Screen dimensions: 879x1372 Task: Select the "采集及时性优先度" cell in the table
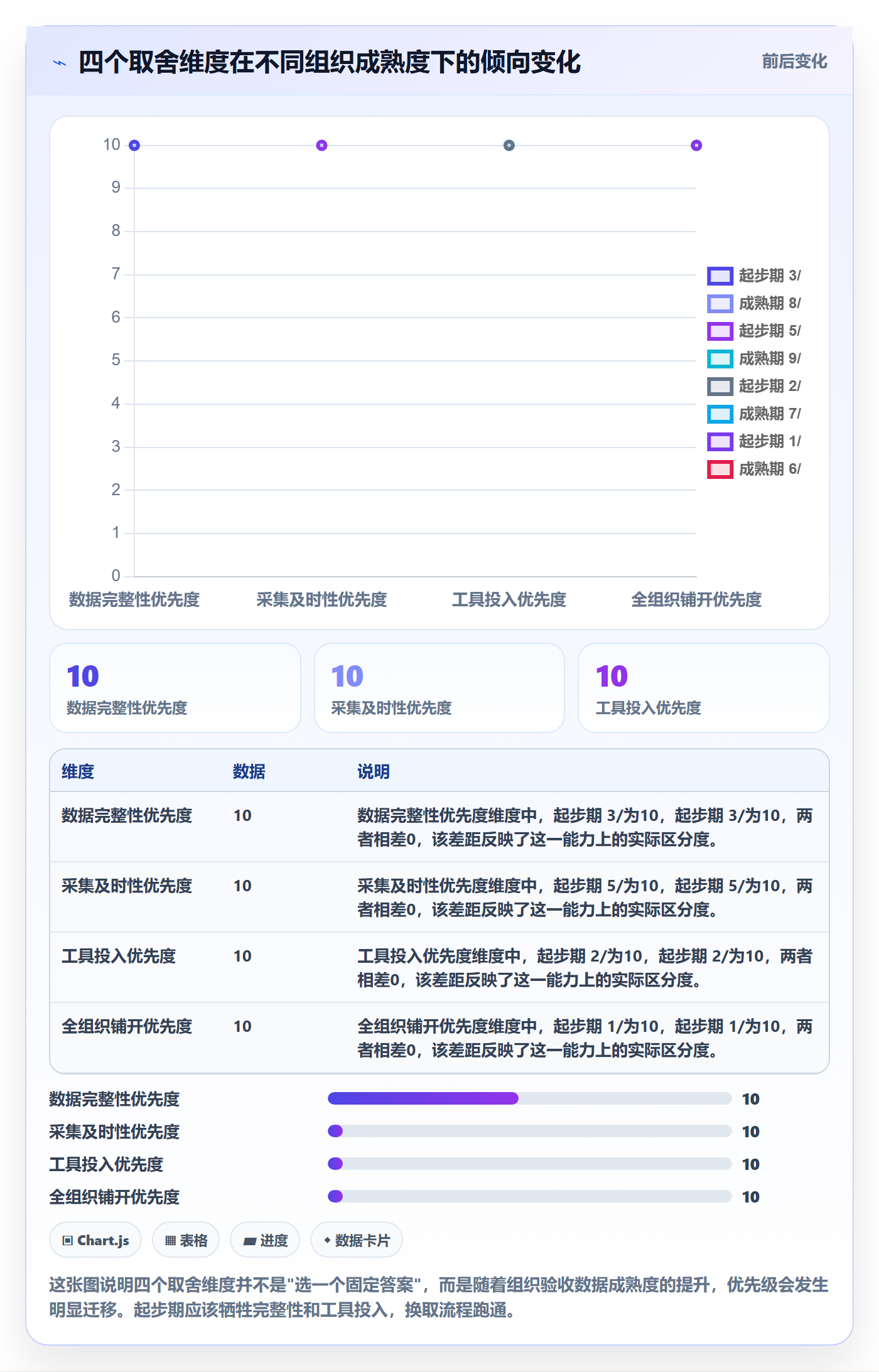(x=127, y=886)
